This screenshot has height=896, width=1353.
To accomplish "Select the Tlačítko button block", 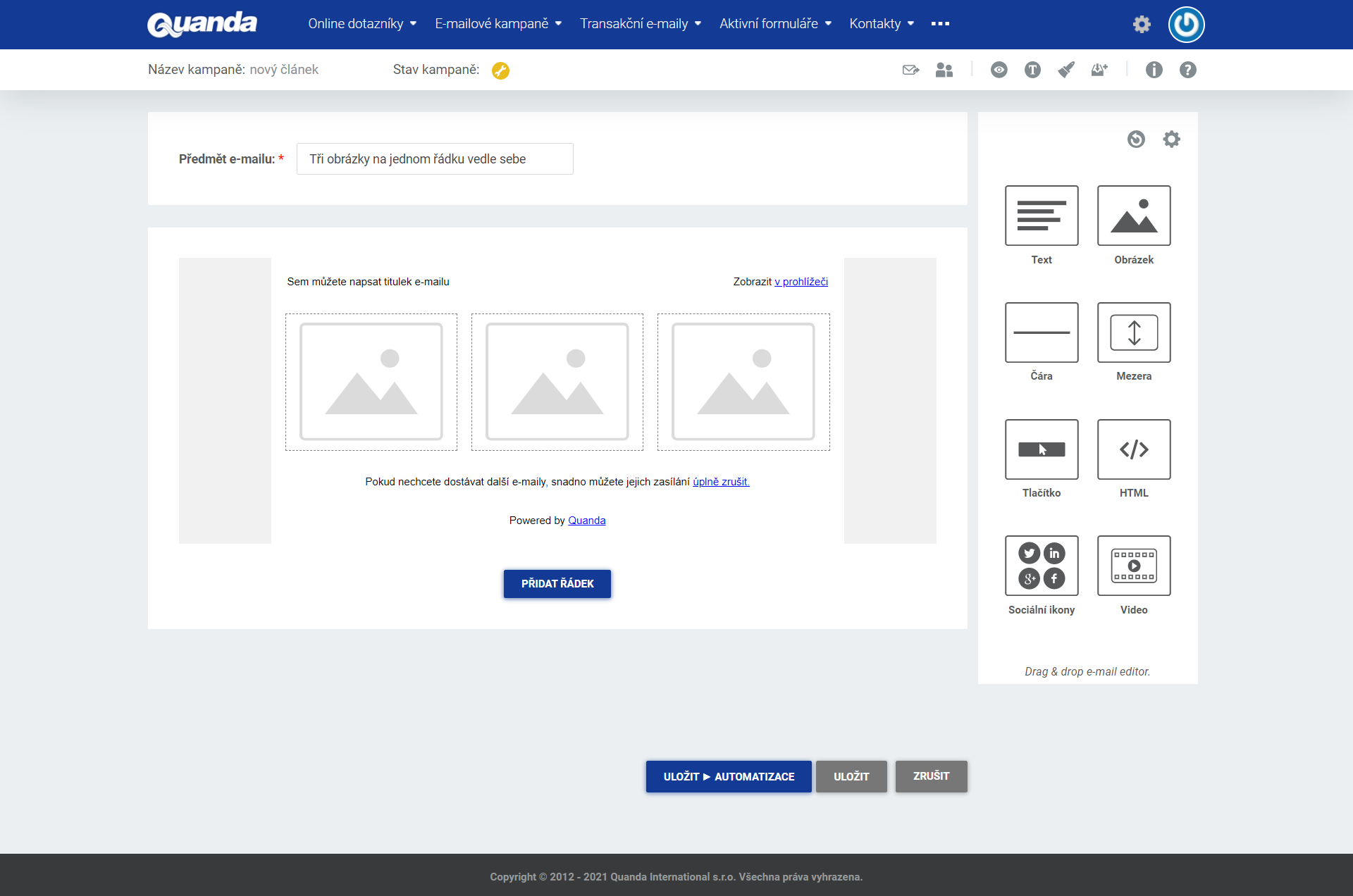I will pos(1041,449).
